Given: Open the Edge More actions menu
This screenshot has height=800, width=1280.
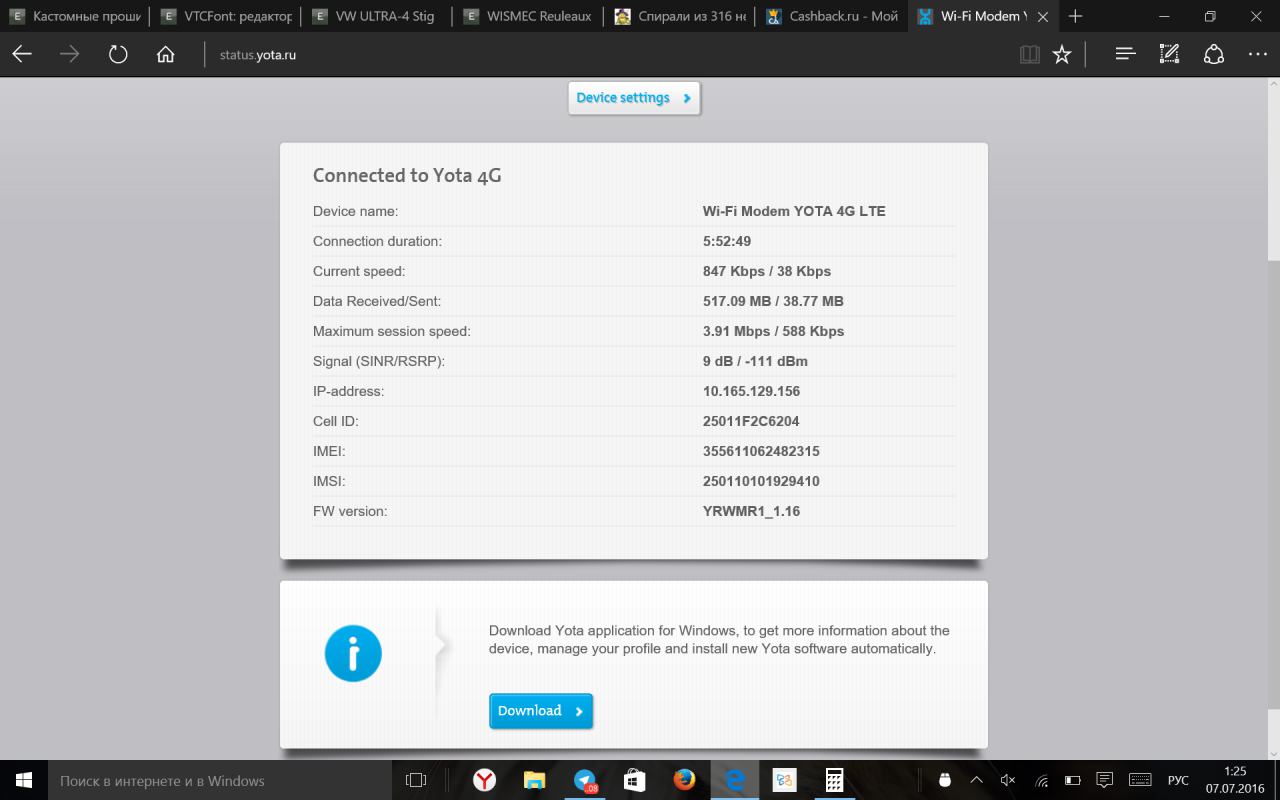Looking at the screenshot, I should [1258, 55].
